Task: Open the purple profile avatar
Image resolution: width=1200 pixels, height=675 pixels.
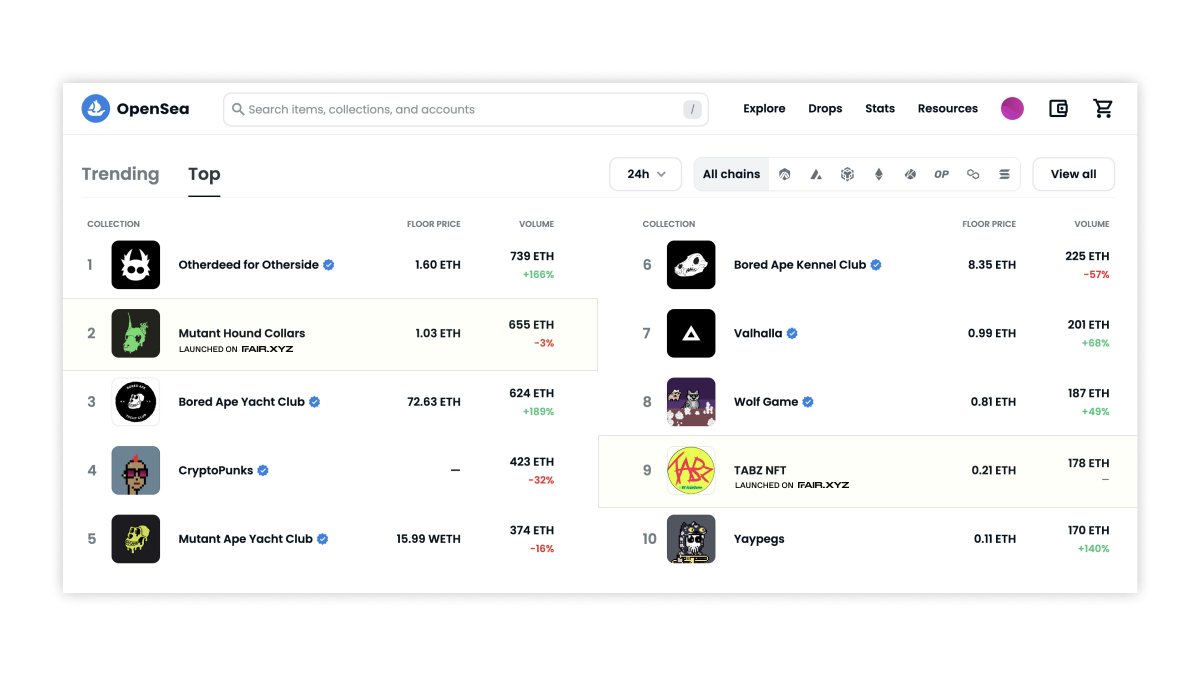Action: [1012, 109]
